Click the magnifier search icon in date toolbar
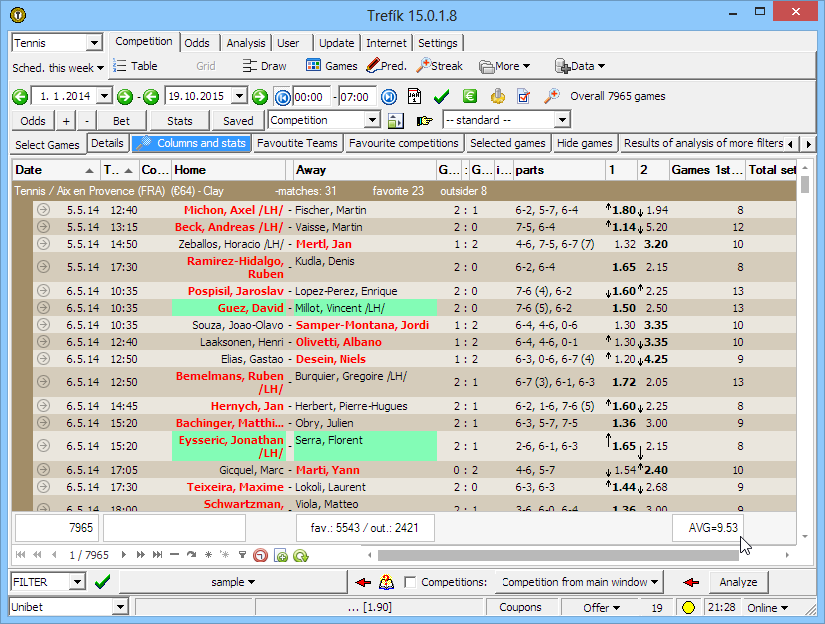Screen dimensions: 825x624 [x=551, y=97]
